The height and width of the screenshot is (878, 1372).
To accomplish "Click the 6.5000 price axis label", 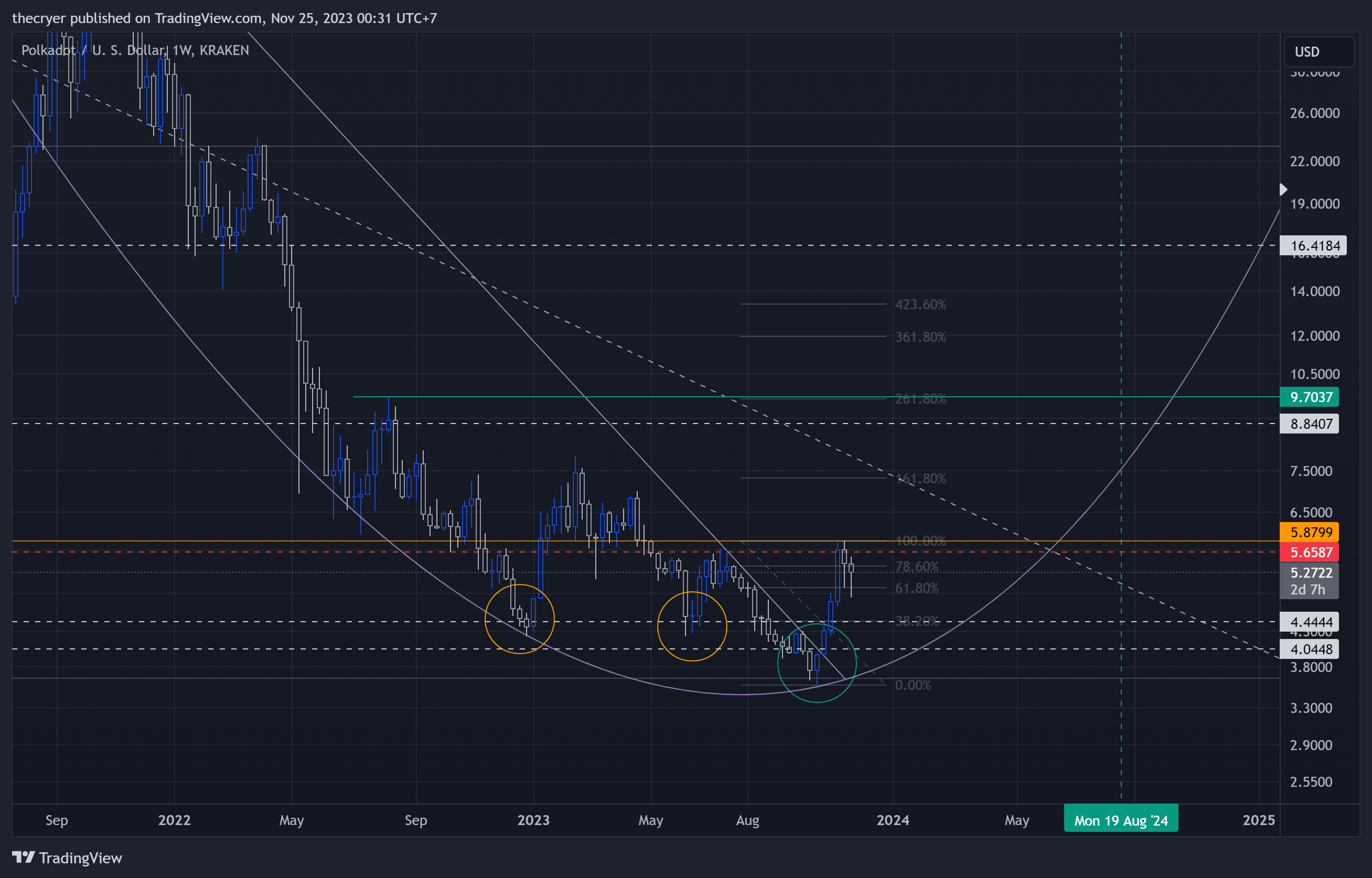I will (x=1312, y=513).
